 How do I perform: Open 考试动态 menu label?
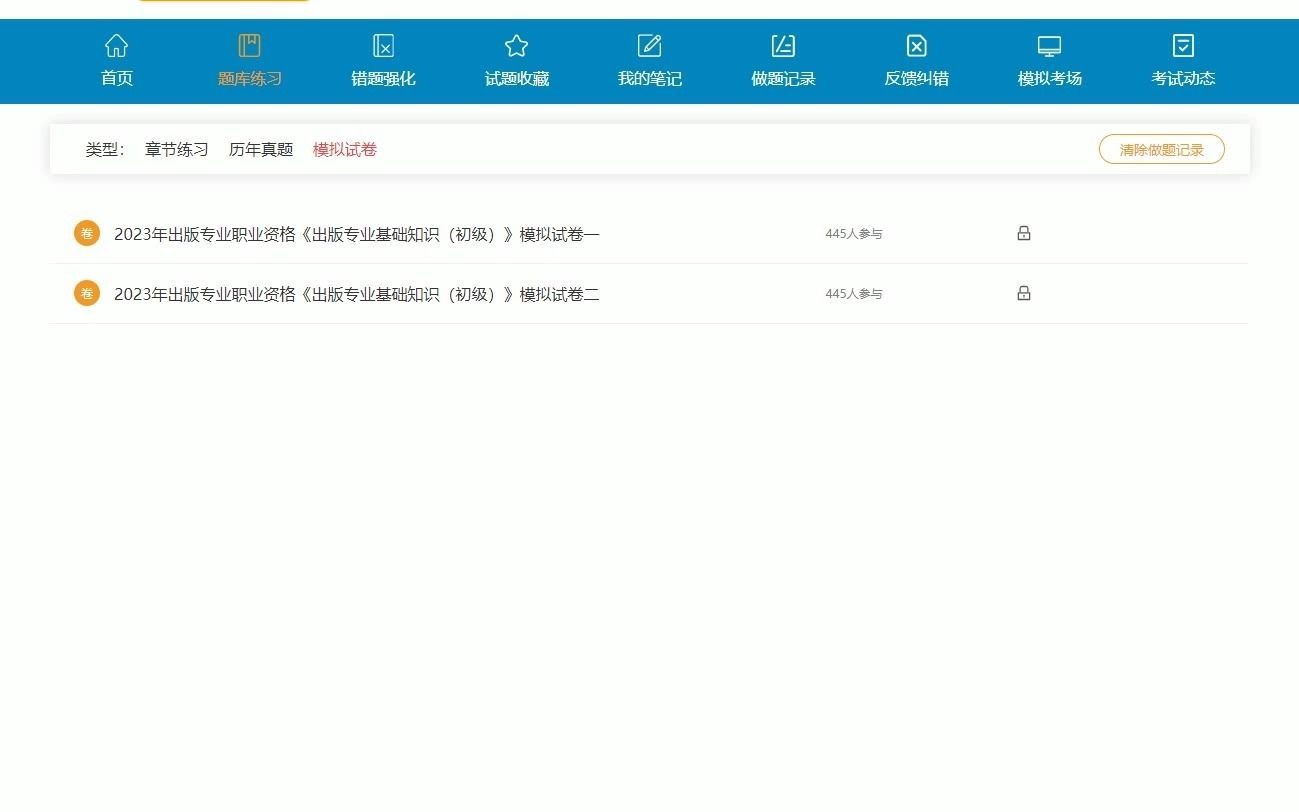click(x=1183, y=79)
